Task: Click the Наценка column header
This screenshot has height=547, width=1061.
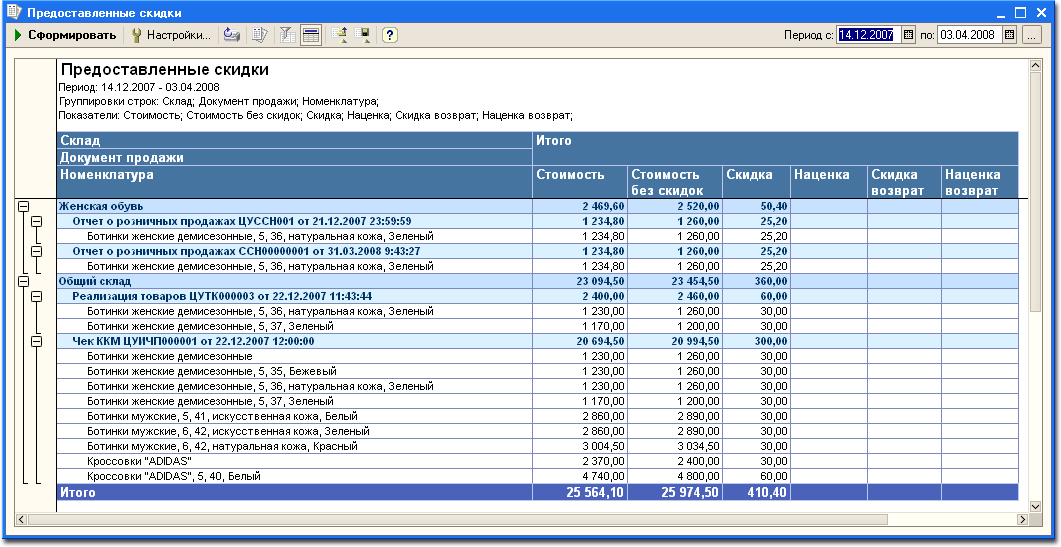Action: tap(829, 182)
